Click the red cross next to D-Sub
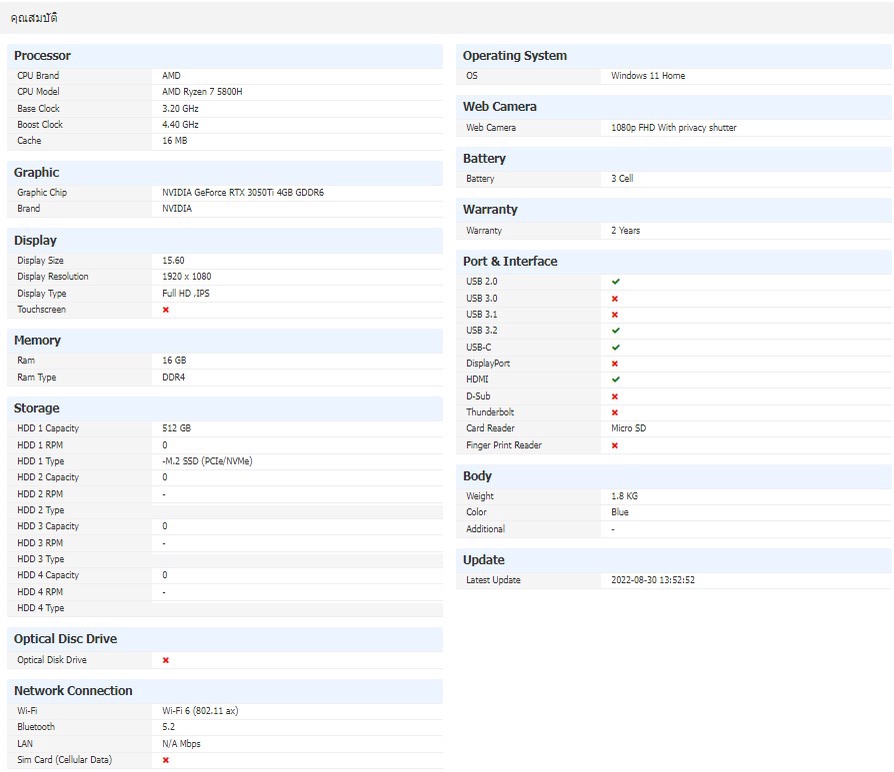 (615, 397)
